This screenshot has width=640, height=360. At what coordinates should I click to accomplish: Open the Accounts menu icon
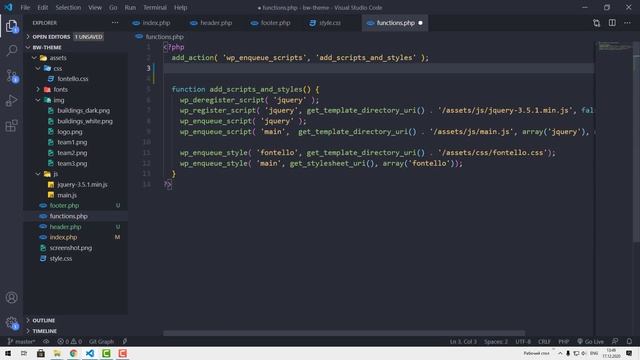11,298
